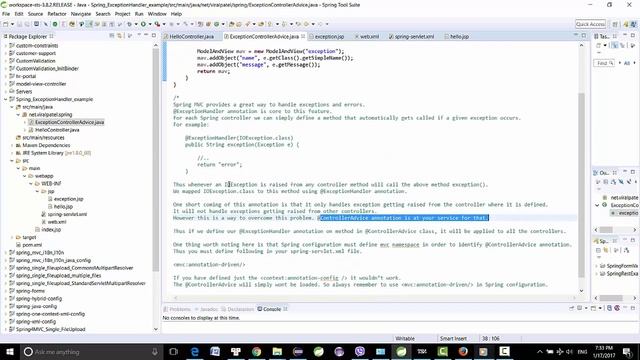
Task: Switch to the Declaration tab
Action: (238, 309)
